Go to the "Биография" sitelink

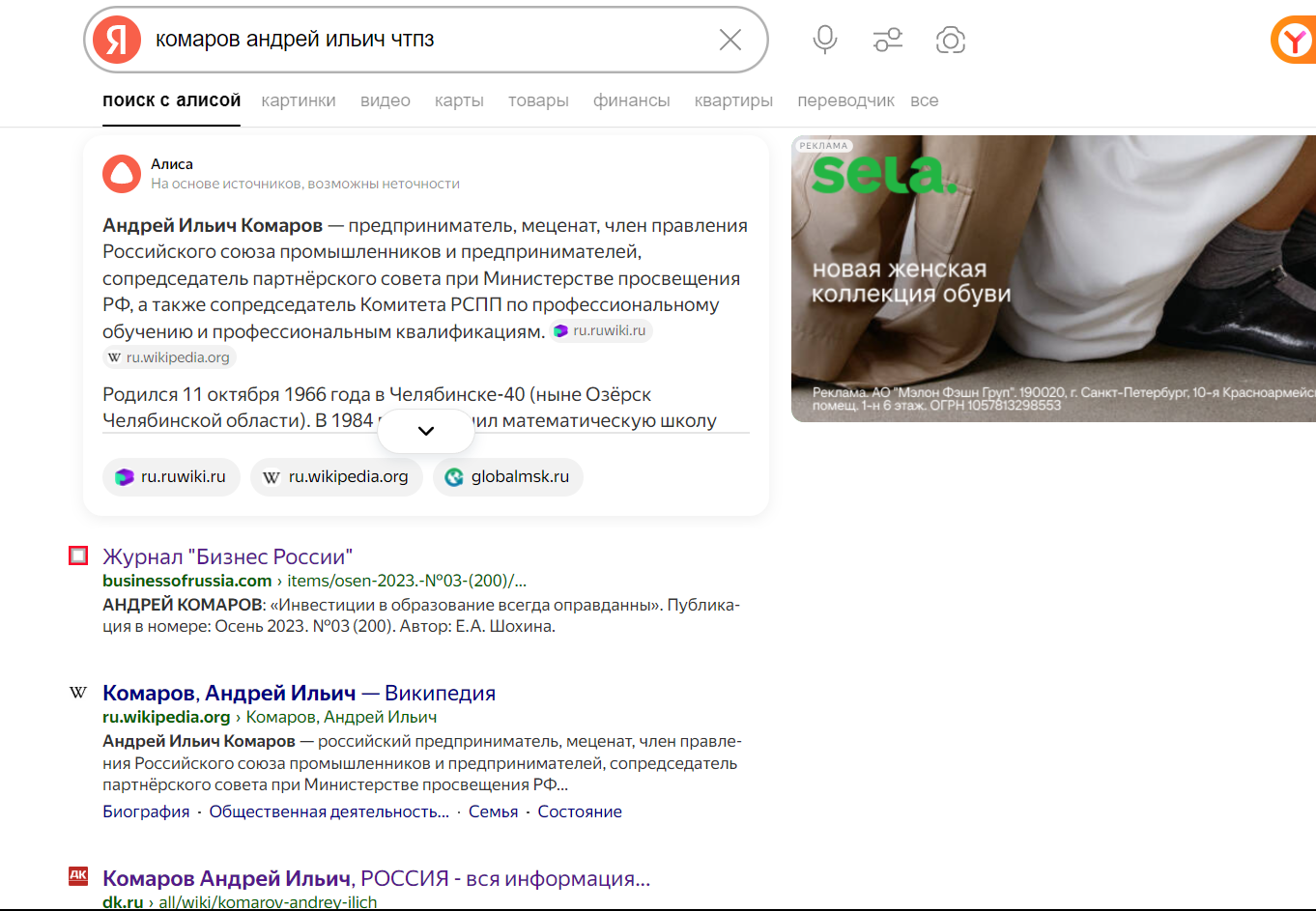[146, 811]
